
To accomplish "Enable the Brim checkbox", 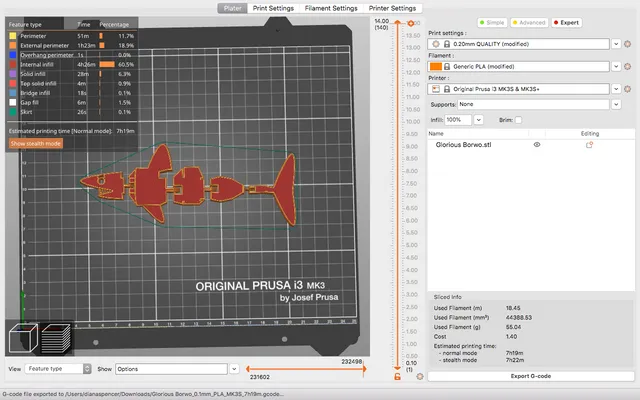I will tap(518, 120).
